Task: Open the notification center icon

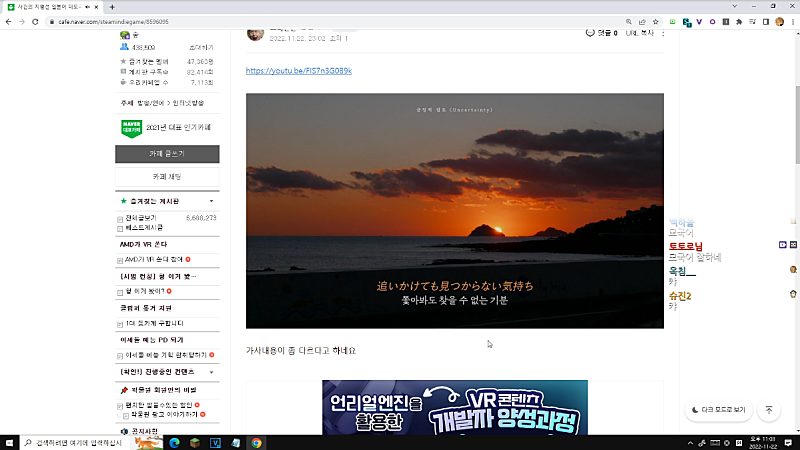Action: (x=788, y=443)
